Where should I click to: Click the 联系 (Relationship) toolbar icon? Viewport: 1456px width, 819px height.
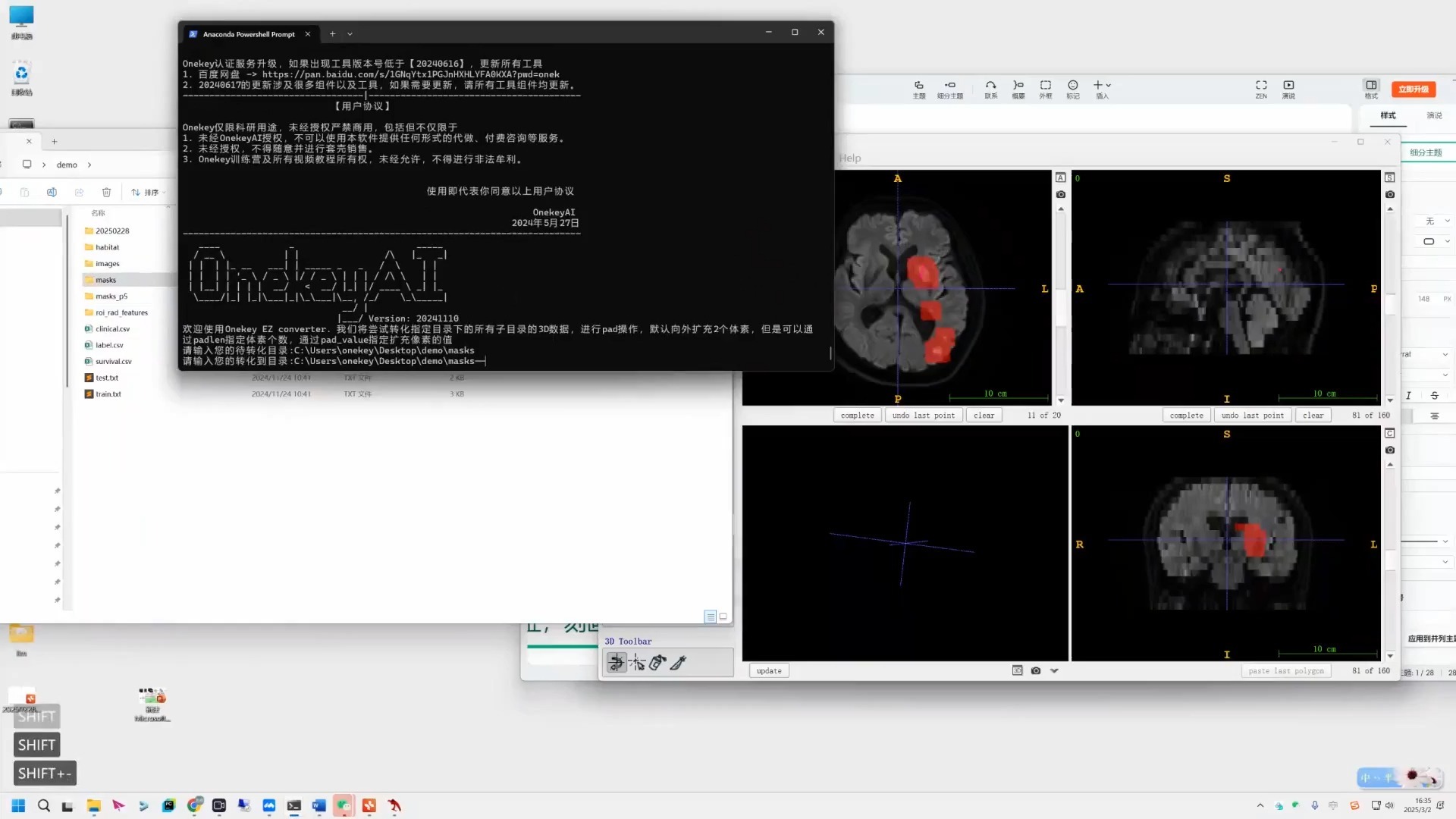tap(990, 89)
